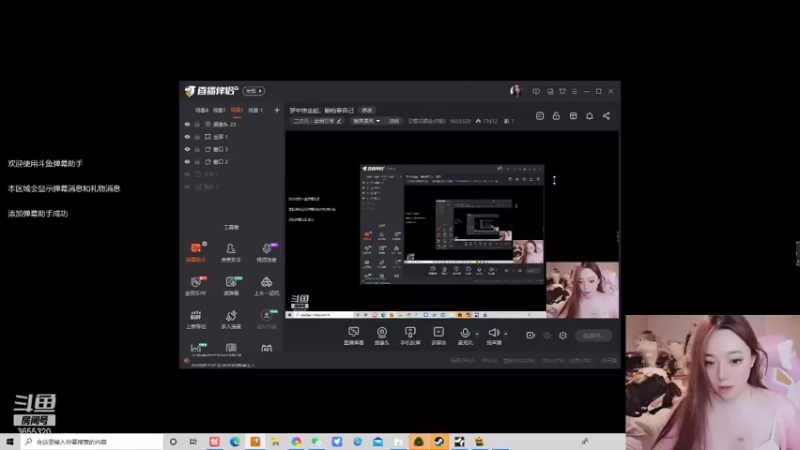Launch the 全民乐PK tool
The image size is (800, 450).
coord(195,286)
